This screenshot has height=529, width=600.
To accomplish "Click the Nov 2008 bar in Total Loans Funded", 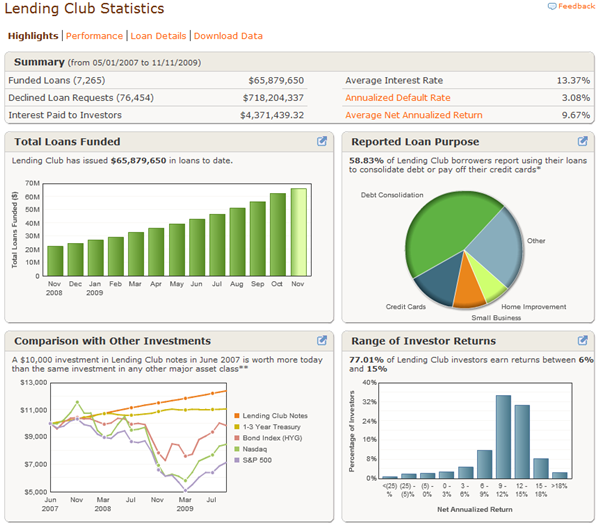I will coord(55,261).
